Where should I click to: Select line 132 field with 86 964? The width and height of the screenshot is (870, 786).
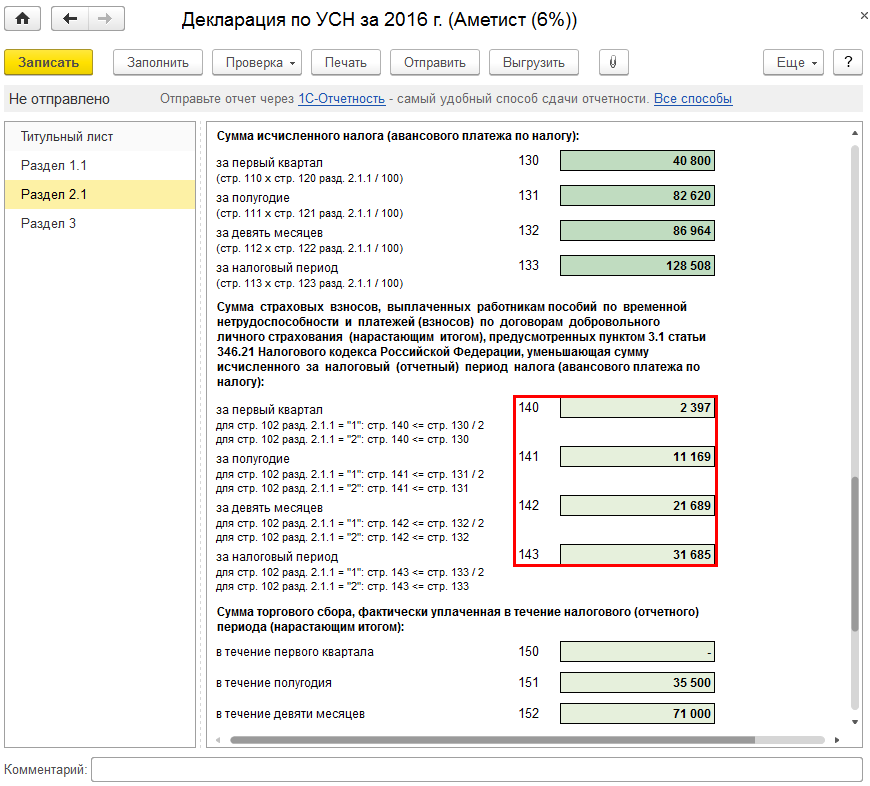637,231
